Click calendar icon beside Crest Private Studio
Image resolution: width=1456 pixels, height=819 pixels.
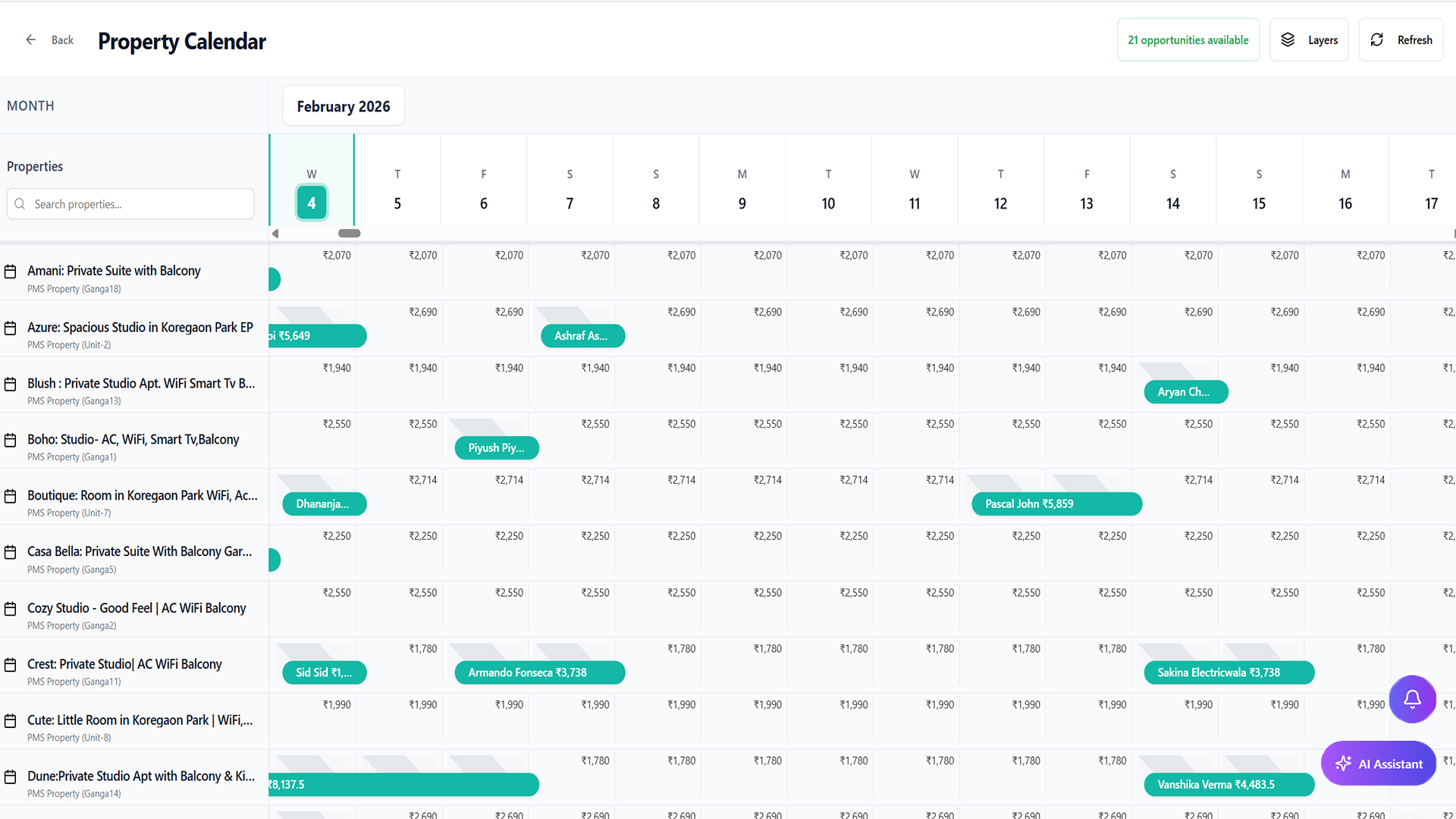[11, 665]
